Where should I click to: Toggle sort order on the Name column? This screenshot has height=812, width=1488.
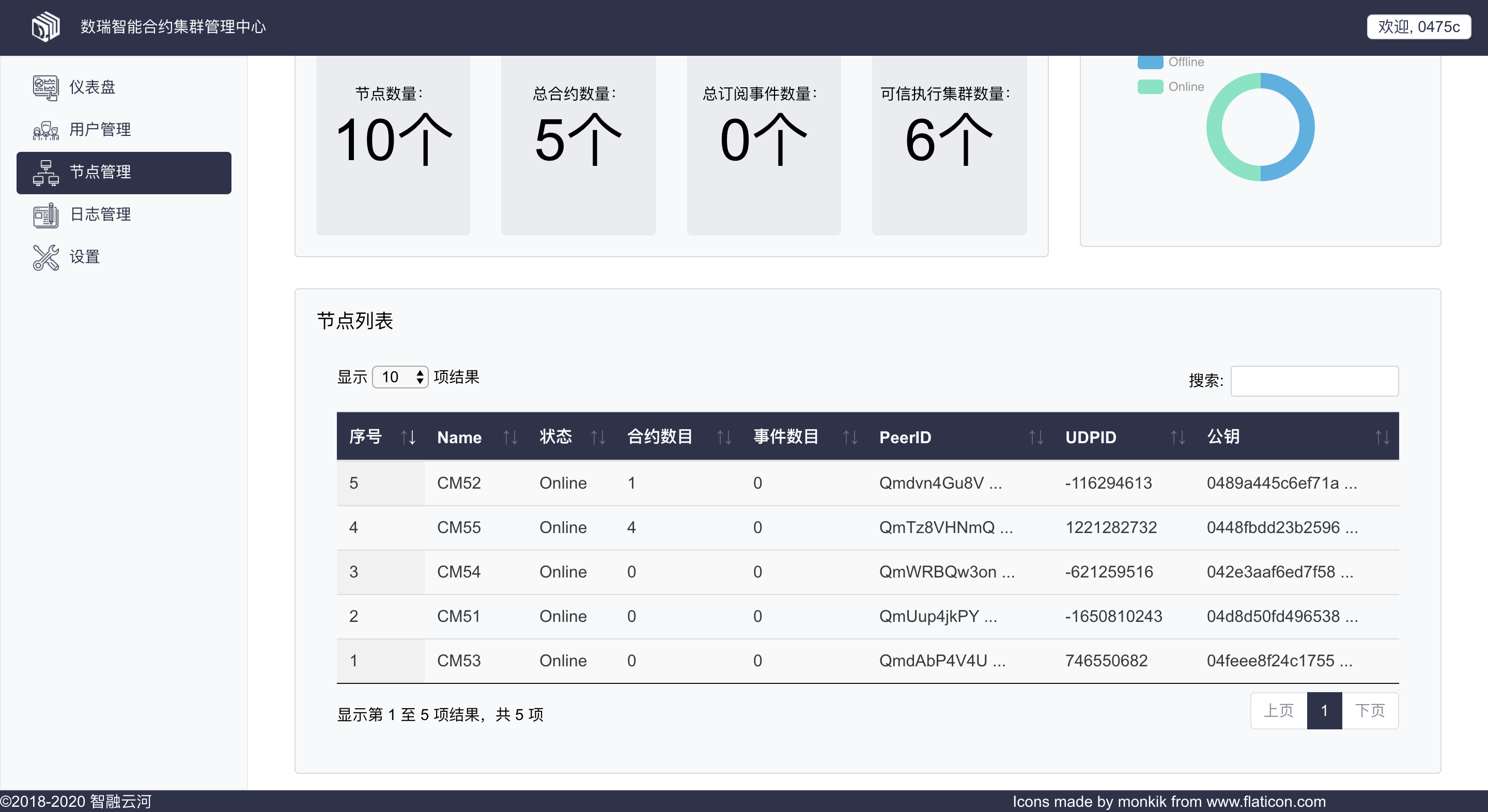510,437
